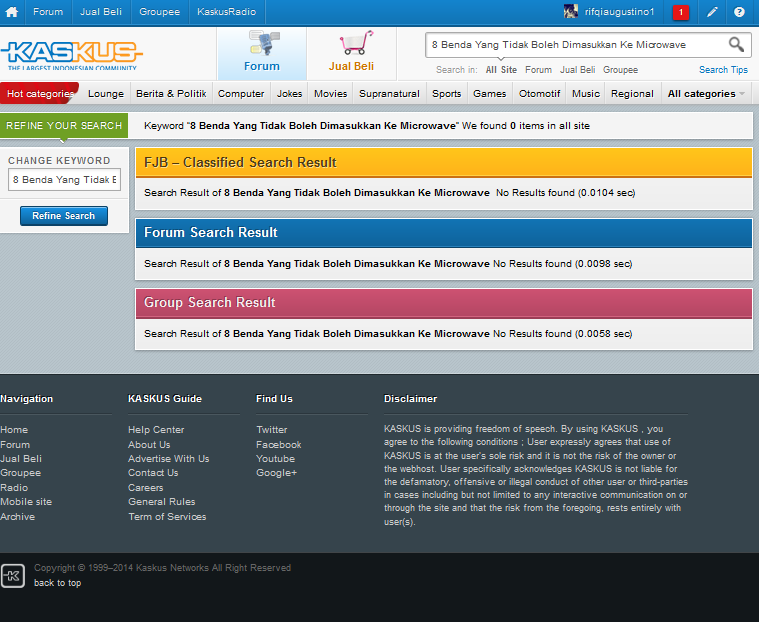The width and height of the screenshot is (759, 622).
Task: Open the General Rules link
Action: point(162,502)
